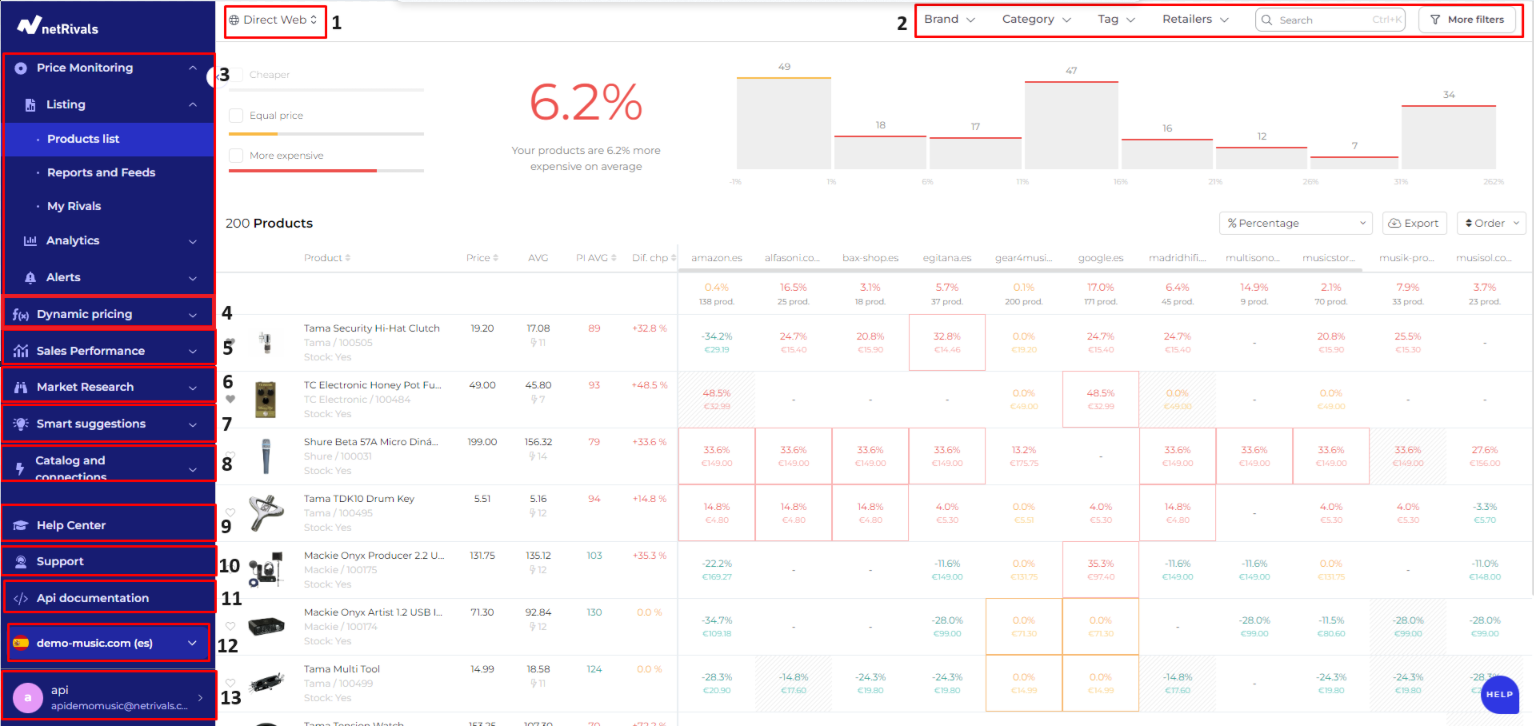
Task: Click the Alerts bell icon
Action: [30, 277]
